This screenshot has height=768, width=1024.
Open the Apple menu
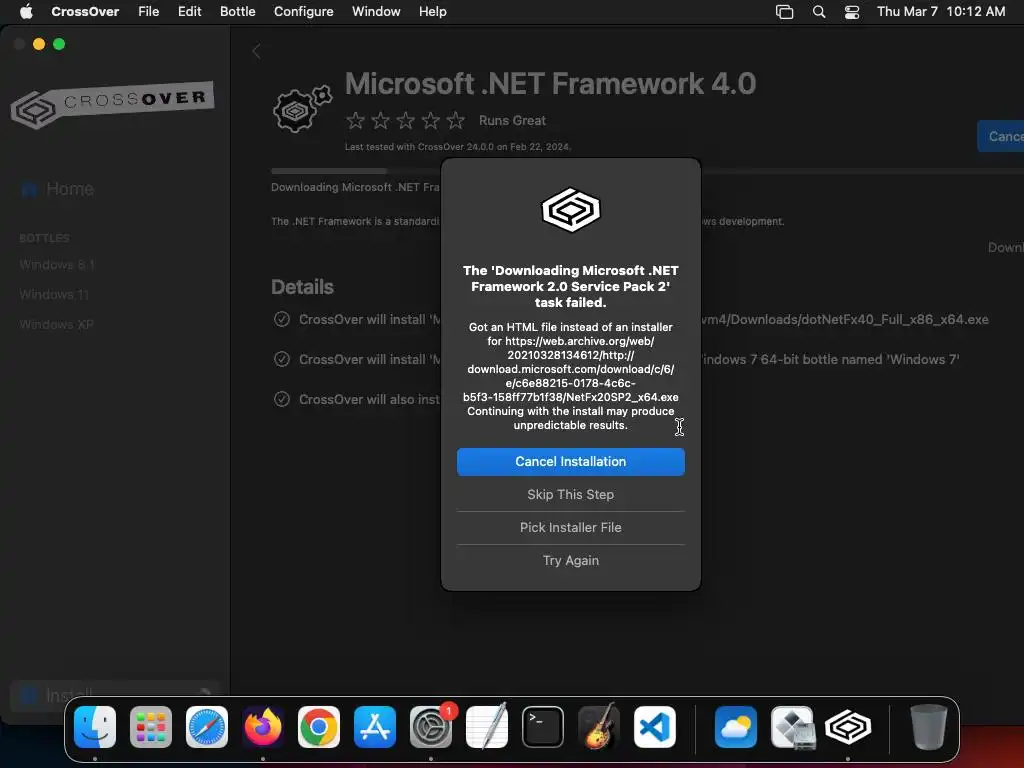click(x=26, y=11)
